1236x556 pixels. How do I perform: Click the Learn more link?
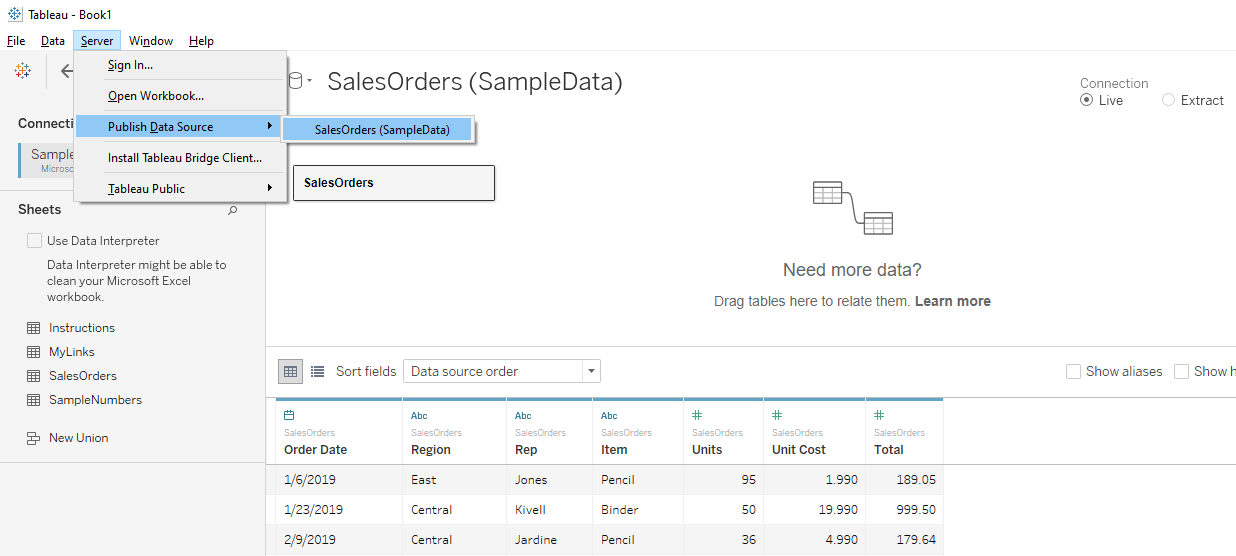pos(953,301)
